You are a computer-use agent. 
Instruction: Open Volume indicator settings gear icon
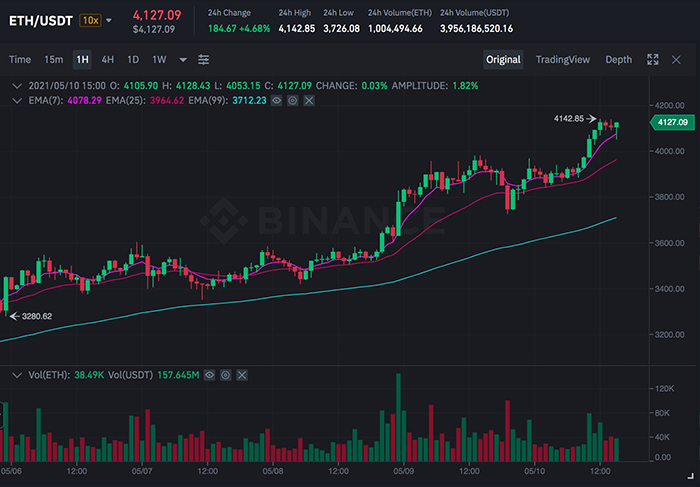(225, 375)
